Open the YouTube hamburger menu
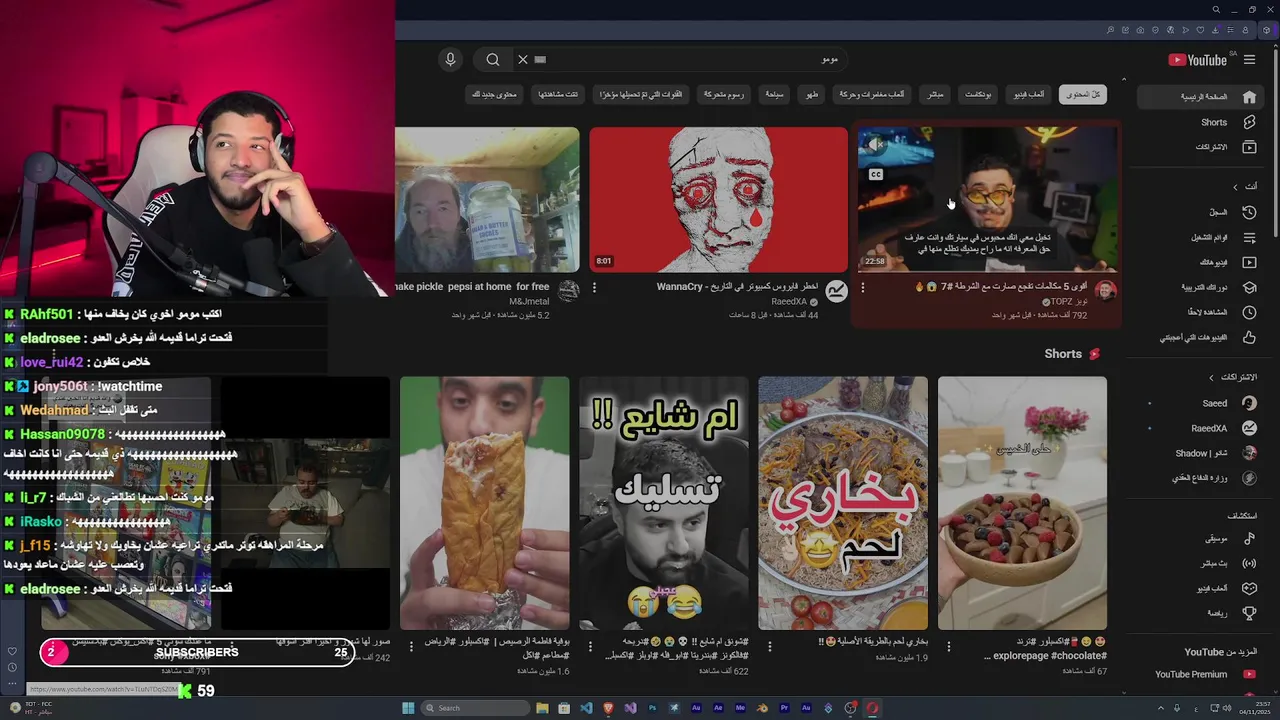Viewport: 1280px width, 720px height. point(1249,60)
